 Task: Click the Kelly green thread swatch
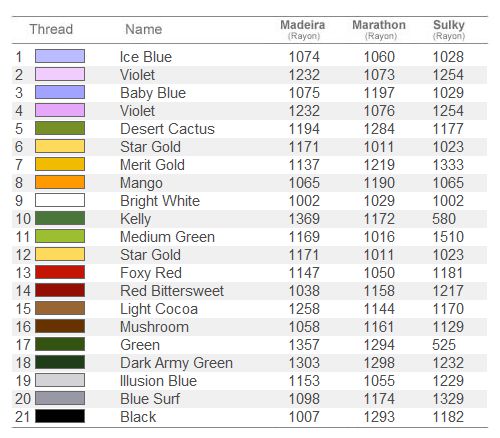click(x=60, y=218)
